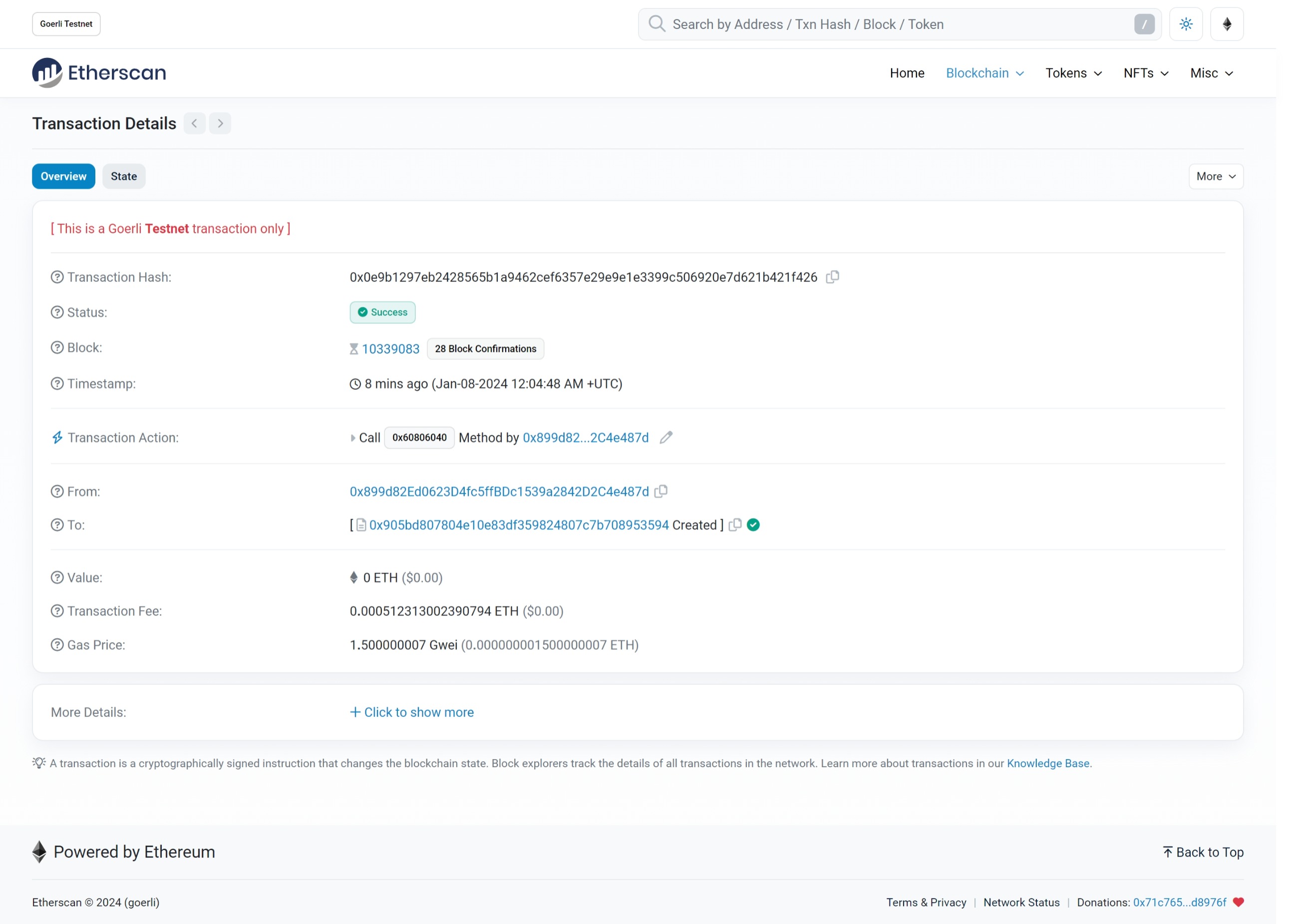Screen dimensions: 1306x924
Task: Click the help icon beside Gas Price
Action: click(57, 645)
